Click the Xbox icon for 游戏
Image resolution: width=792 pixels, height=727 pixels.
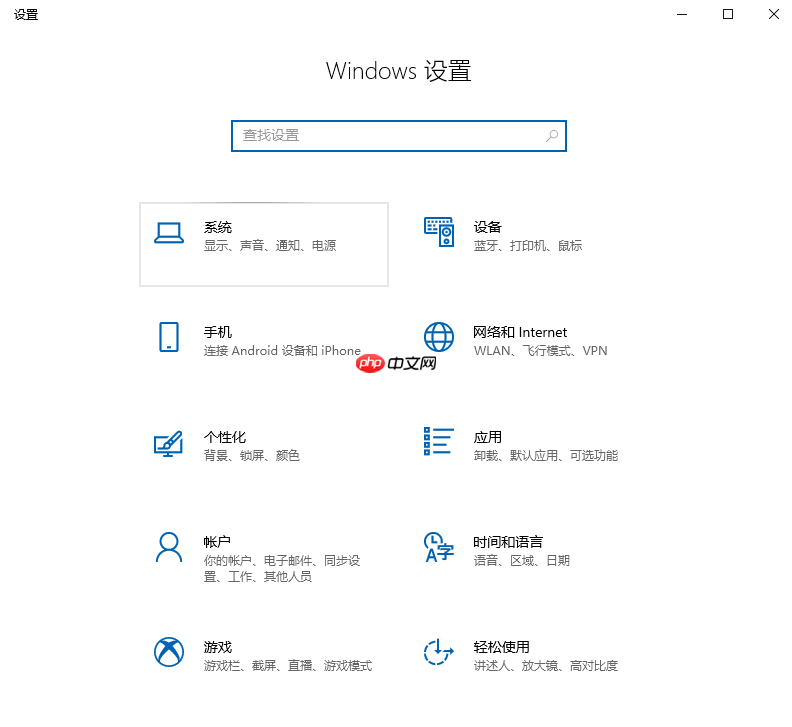pos(169,652)
